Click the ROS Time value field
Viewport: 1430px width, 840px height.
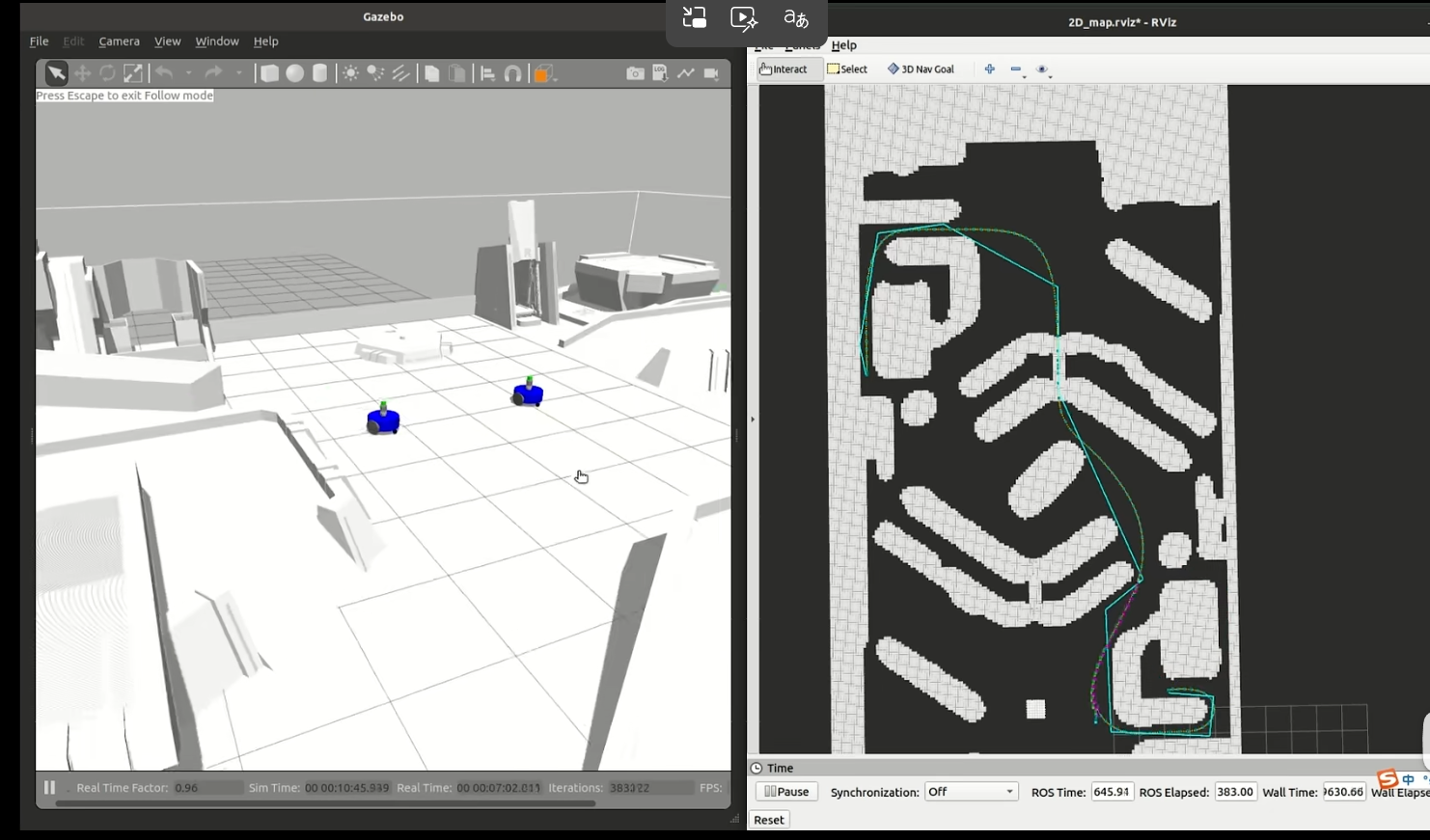click(x=1112, y=792)
